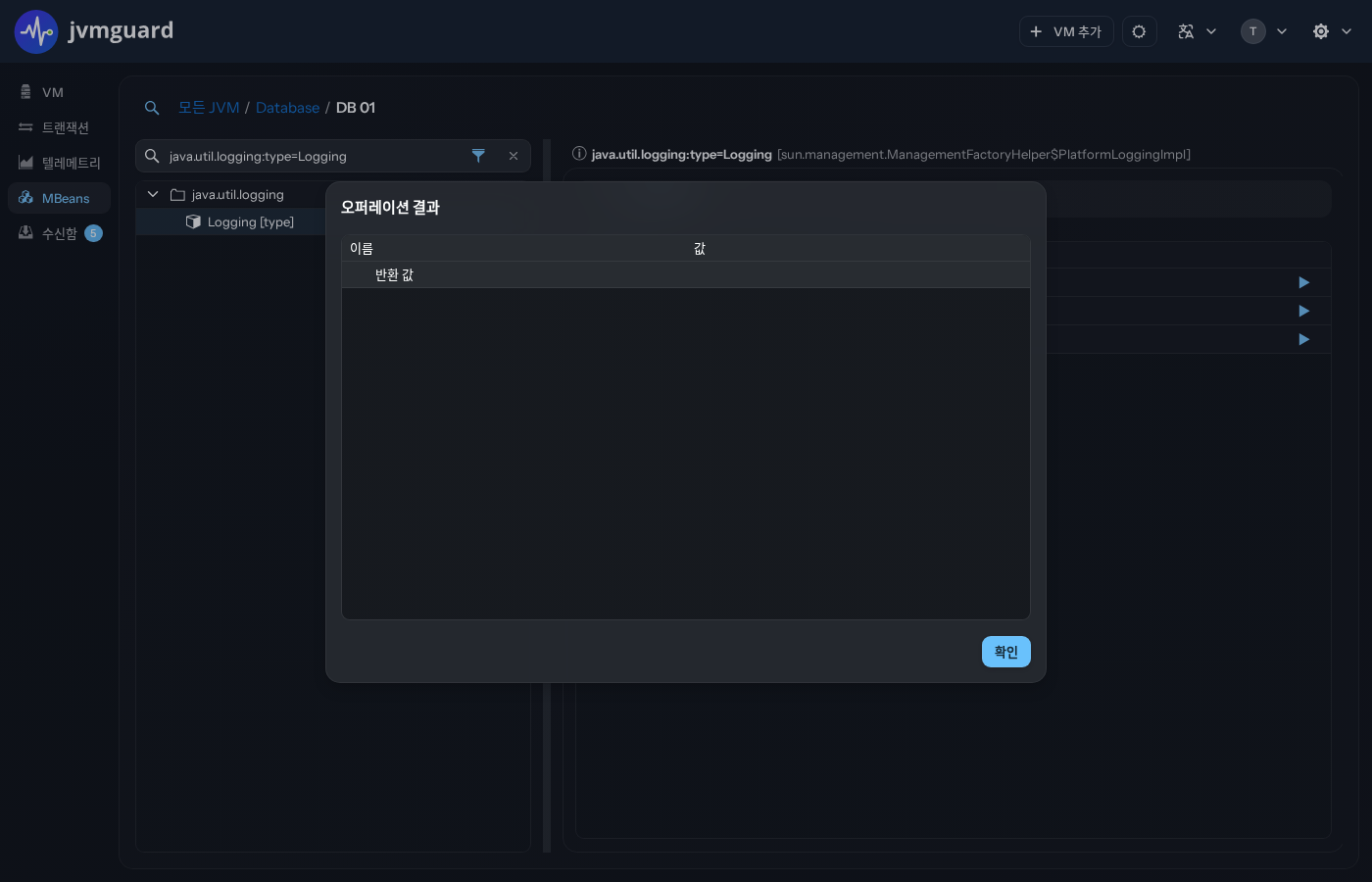The image size is (1372, 882).
Task: Click the jvmguard logo icon
Action: (36, 31)
